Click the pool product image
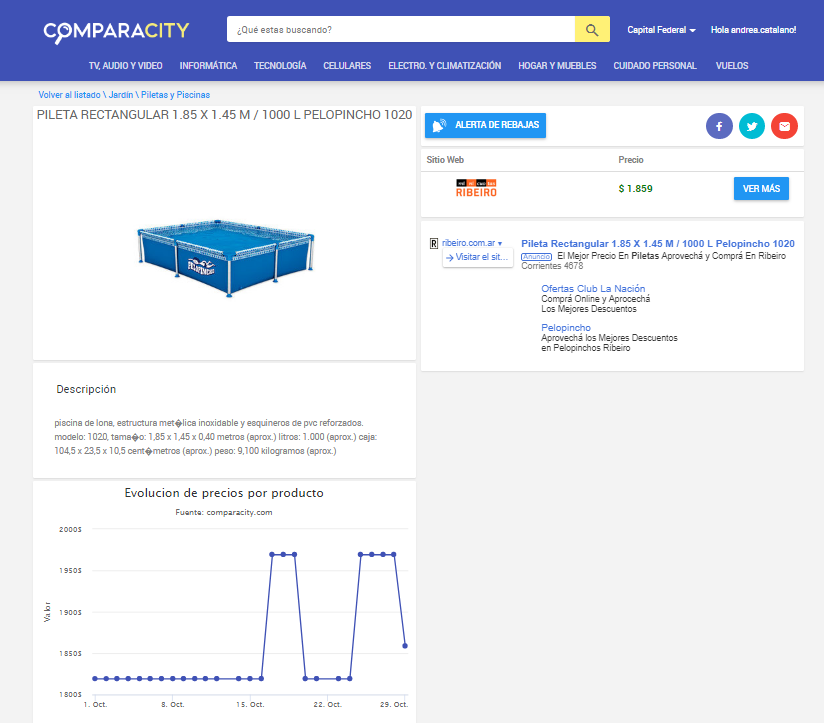Viewport: 824px width, 723px height. (x=226, y=258)
